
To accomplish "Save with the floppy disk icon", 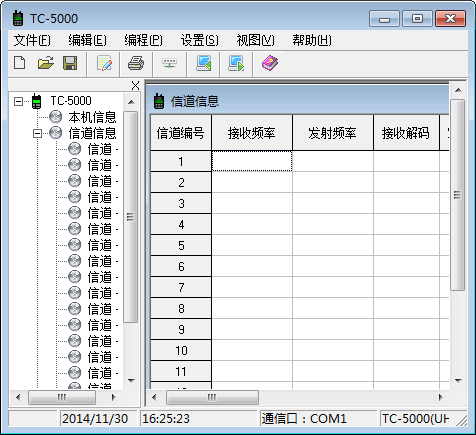I will point(70,63).
